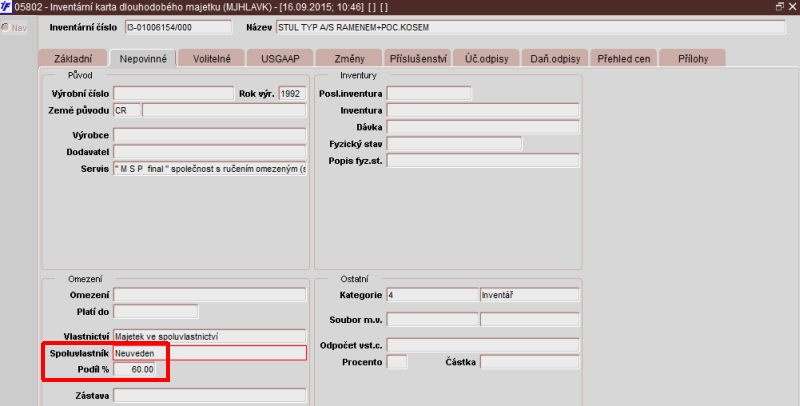
Task: Click the Ostatní group label
Action: (355, 279)
